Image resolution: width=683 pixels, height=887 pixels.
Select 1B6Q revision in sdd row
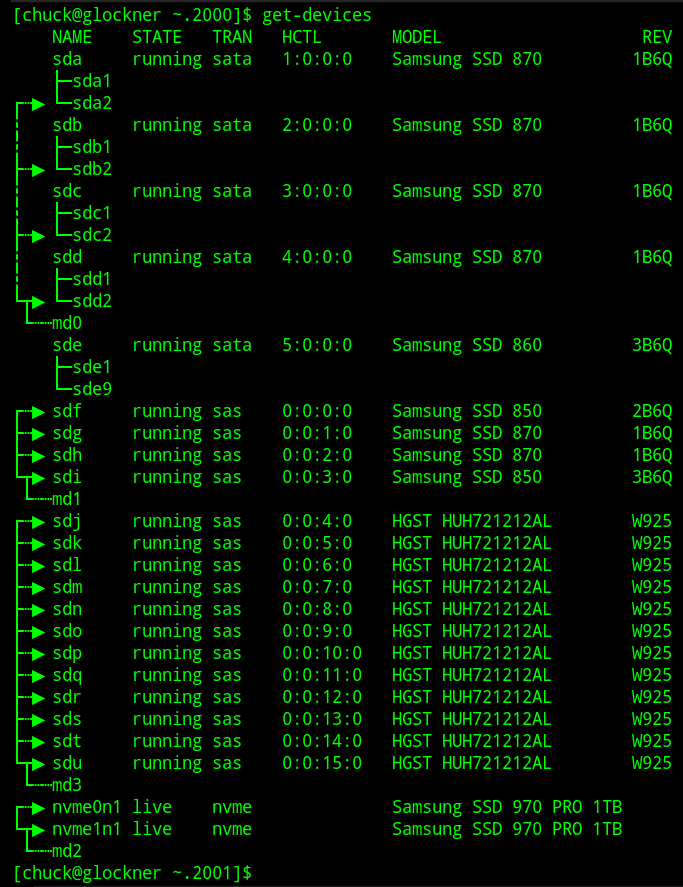pyautogui.click(x=652, y=257)
